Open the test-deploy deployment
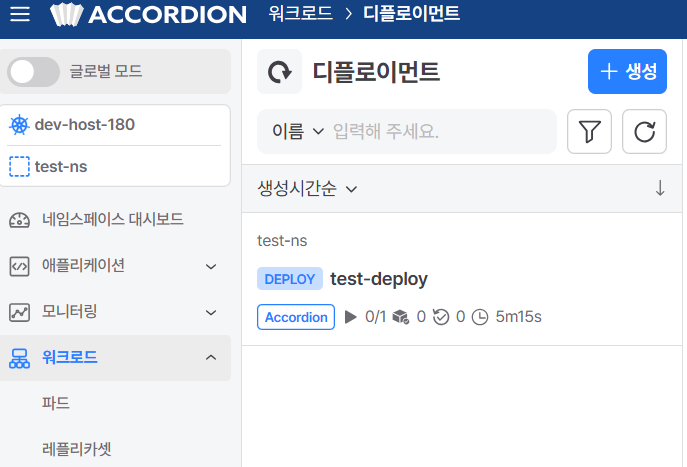687x467 pixels. [379, 279]
